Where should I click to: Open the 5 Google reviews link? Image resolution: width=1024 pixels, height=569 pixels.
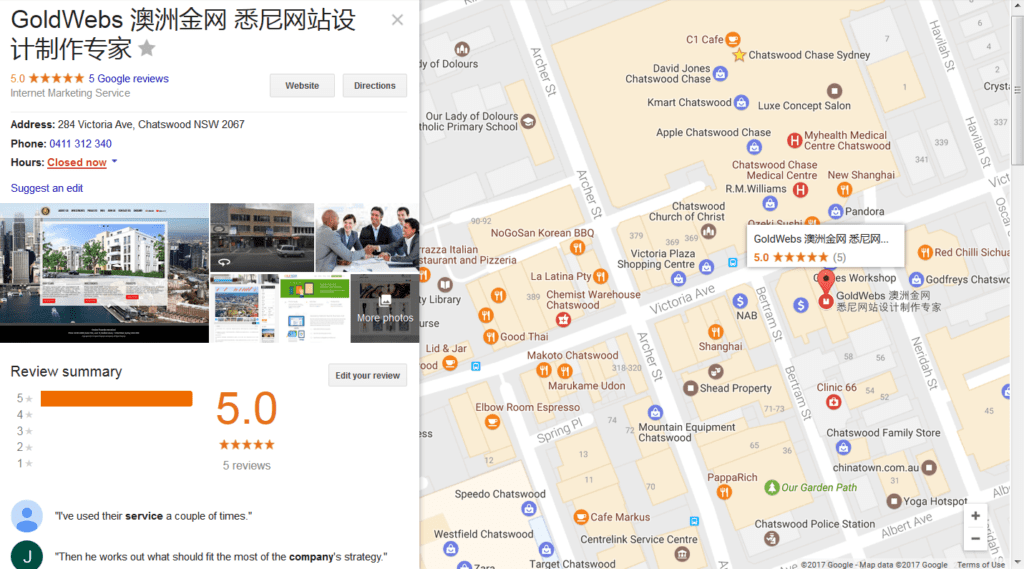128,78
